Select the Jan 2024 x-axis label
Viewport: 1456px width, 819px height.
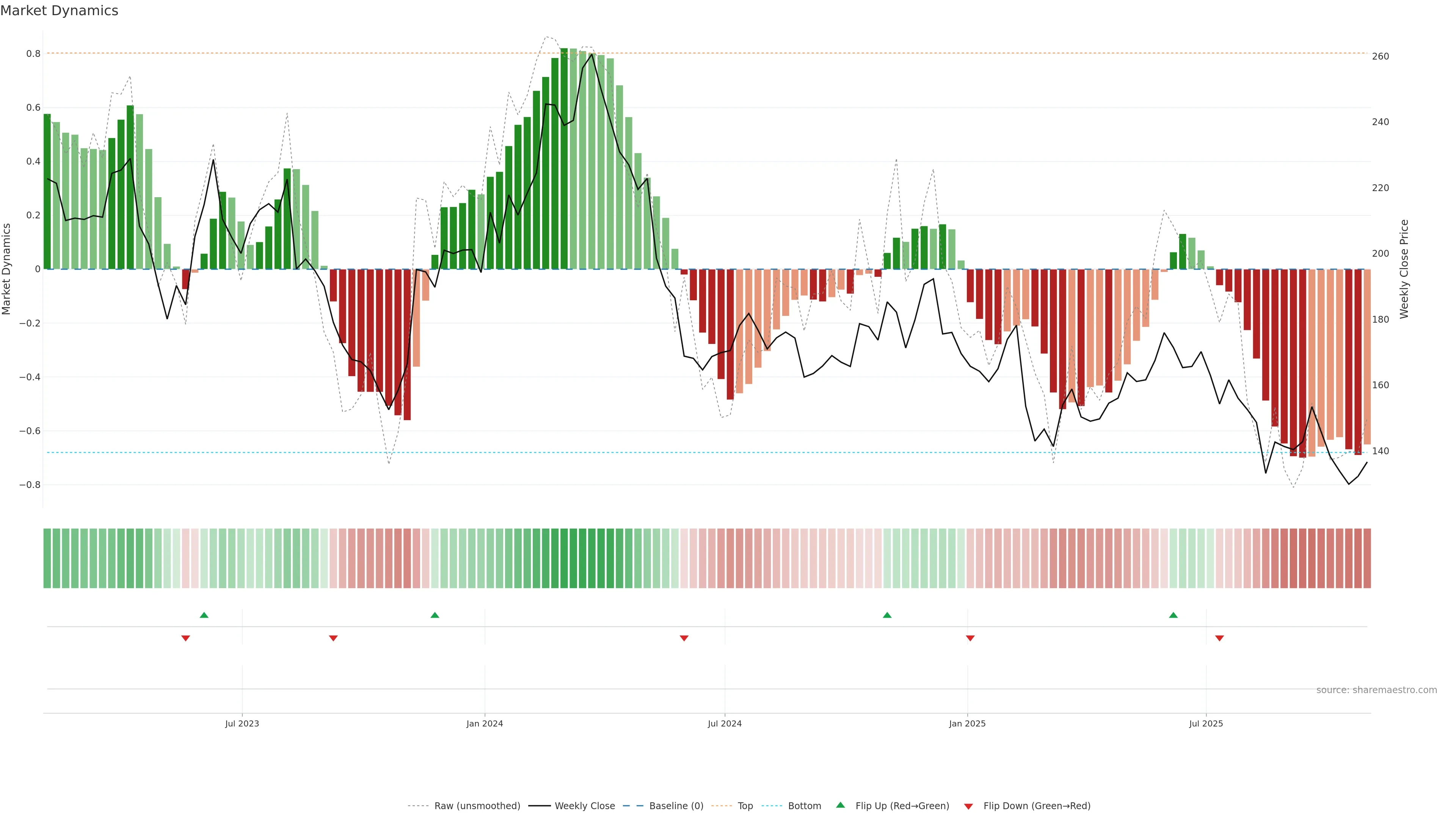tap(485, 723)
